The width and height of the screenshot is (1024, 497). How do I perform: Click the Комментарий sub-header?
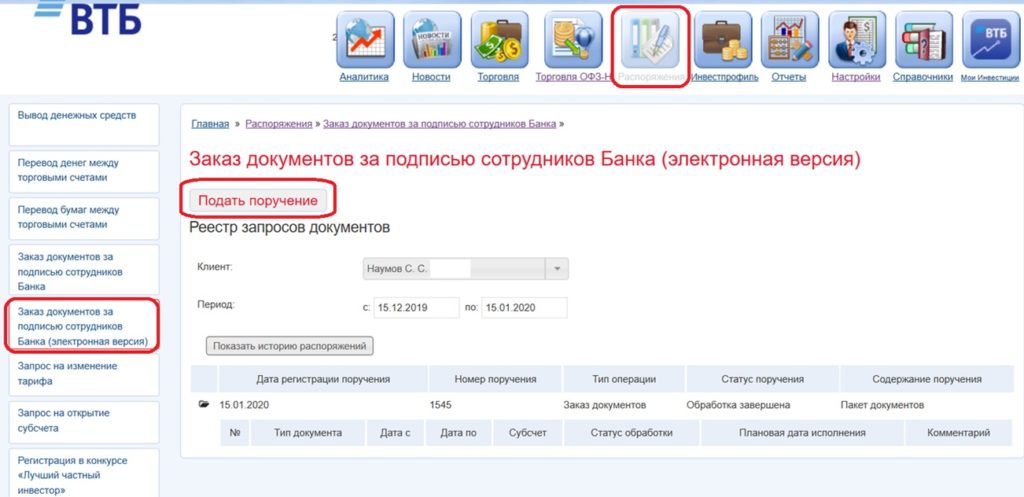tap(959, 432)
